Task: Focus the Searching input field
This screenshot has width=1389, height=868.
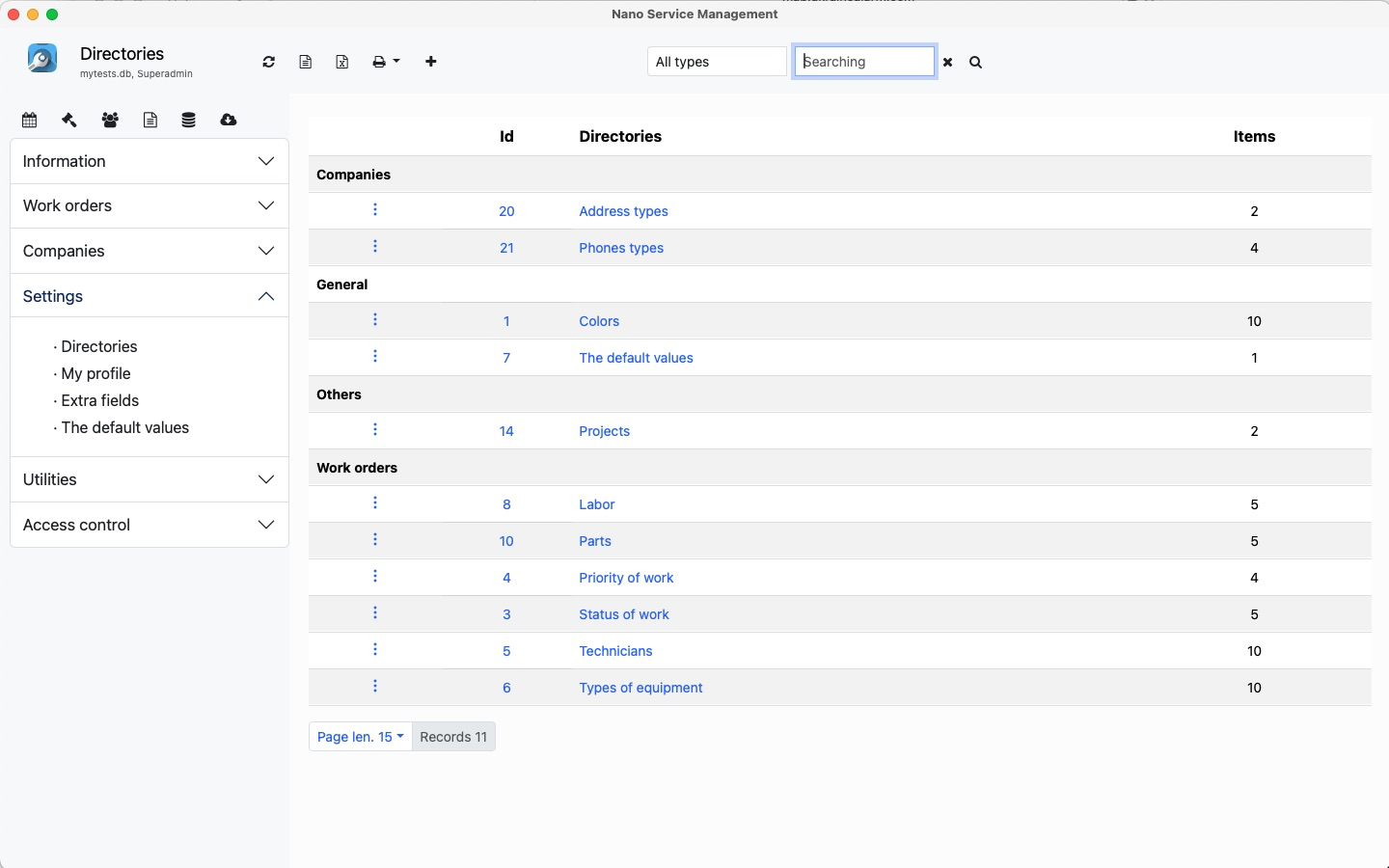Action: (864, 62)
